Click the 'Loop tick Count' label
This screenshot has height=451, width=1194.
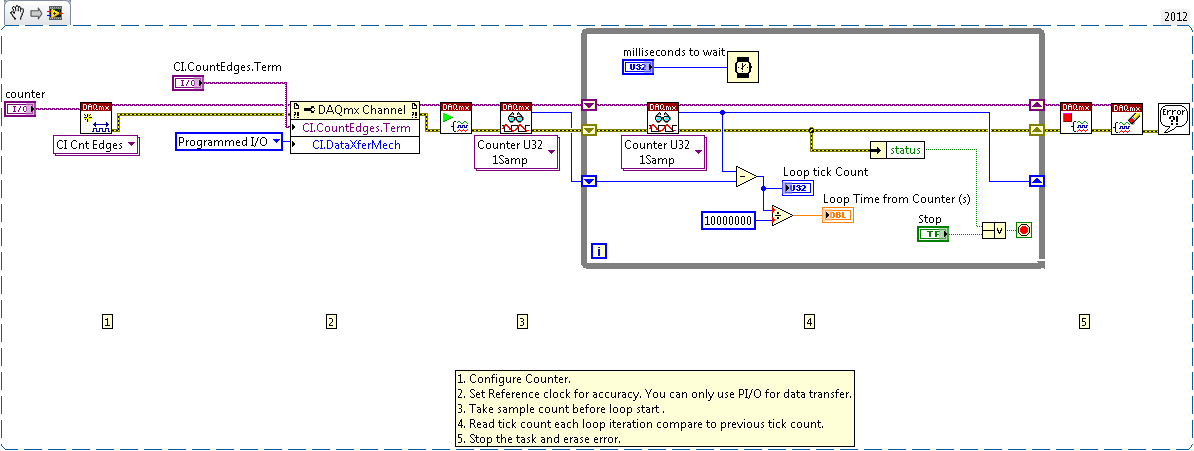pyautogui.click(x=825, y=172)
